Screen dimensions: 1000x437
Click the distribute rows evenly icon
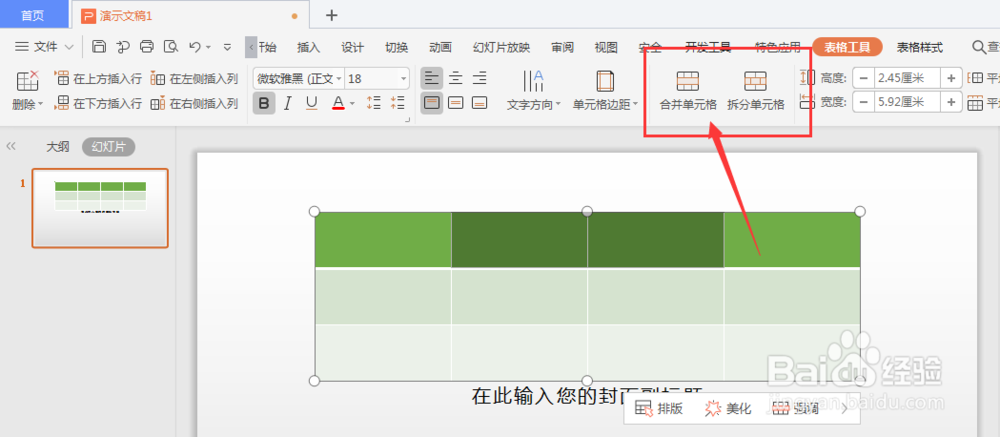pos(975,78)
